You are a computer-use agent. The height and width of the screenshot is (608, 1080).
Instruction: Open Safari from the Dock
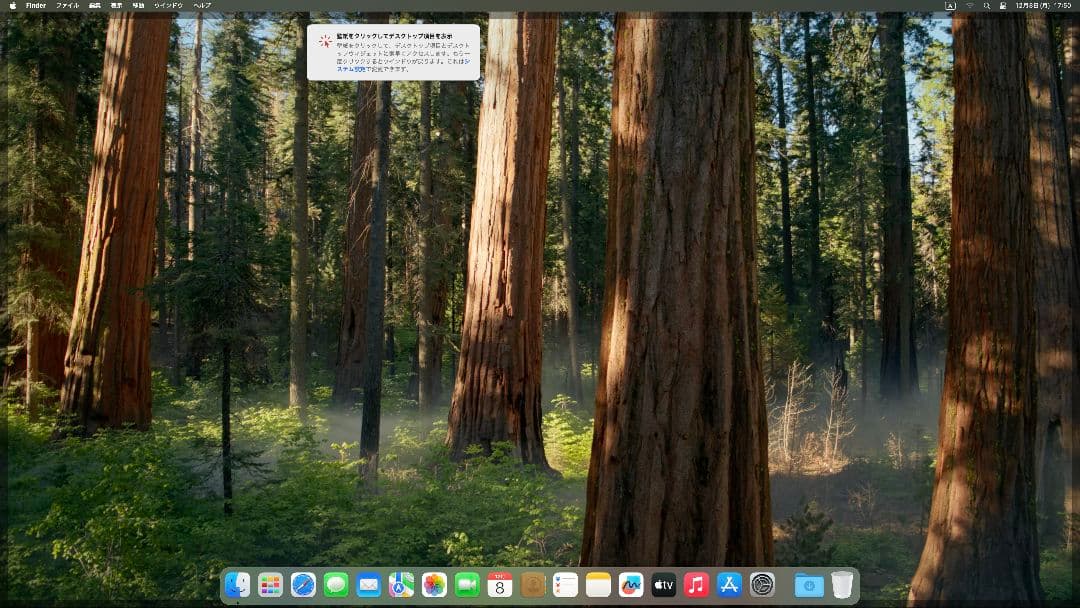299,585
